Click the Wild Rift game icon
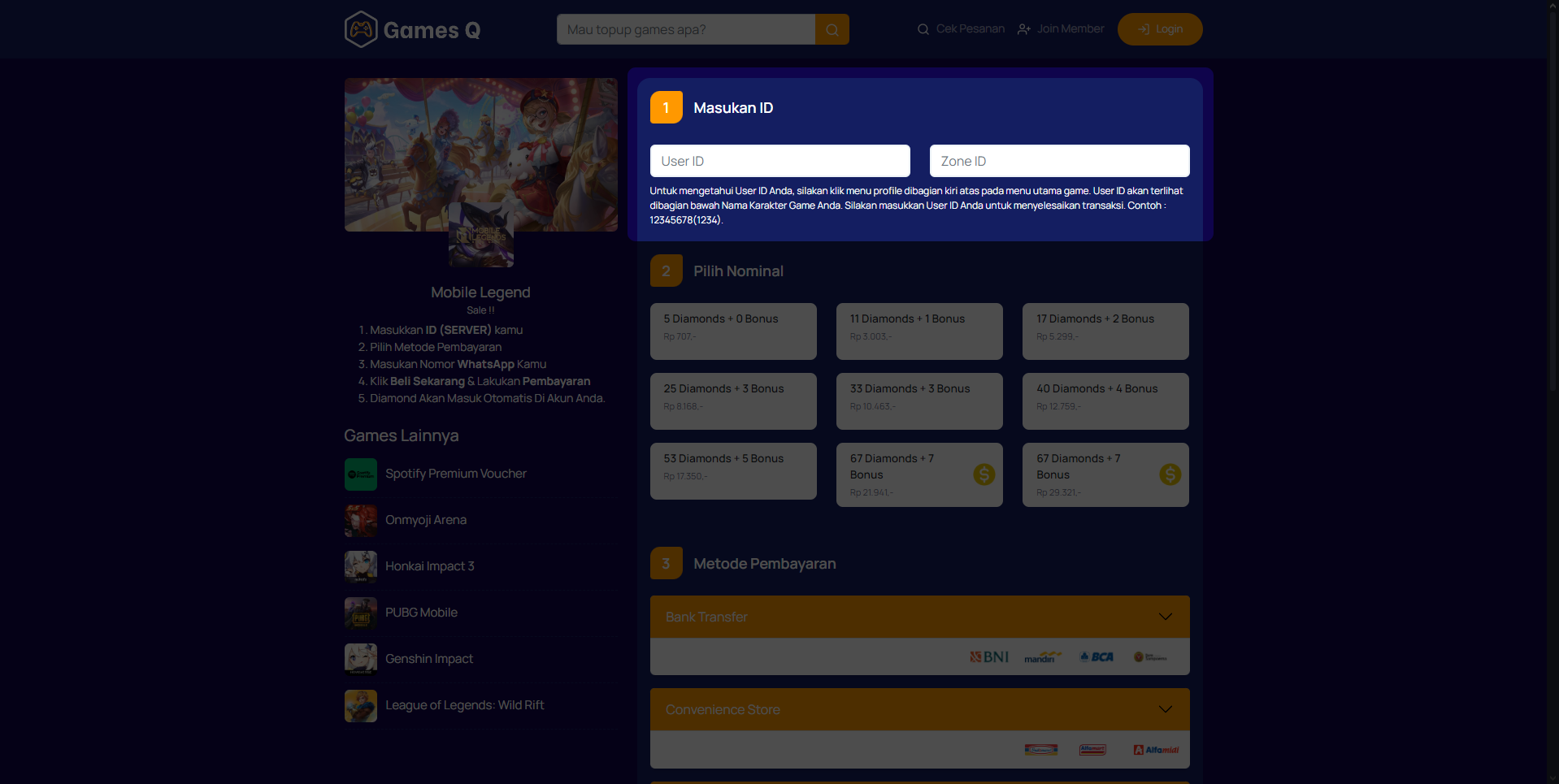The width and height of the screenshot is (1559, 784). [x=361, y=706]
